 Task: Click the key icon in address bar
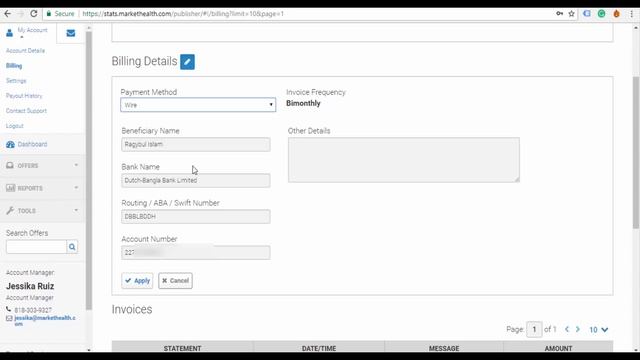560,13
